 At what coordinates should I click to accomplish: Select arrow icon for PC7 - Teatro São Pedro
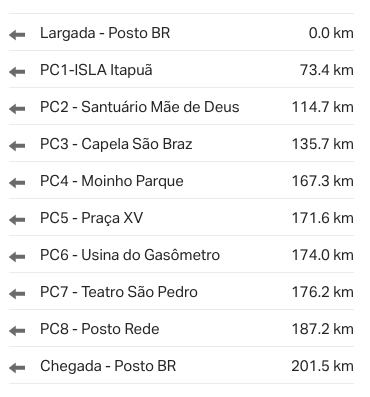pos(17,293)
